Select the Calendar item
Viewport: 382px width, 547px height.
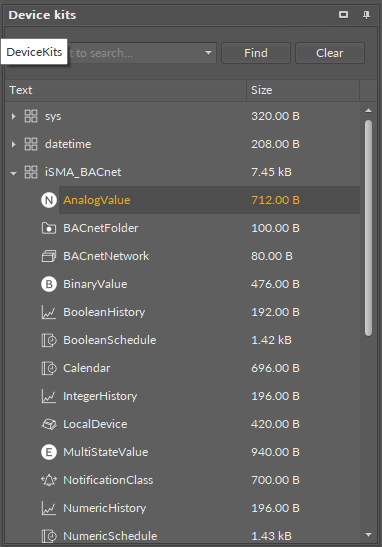[87, 368]
